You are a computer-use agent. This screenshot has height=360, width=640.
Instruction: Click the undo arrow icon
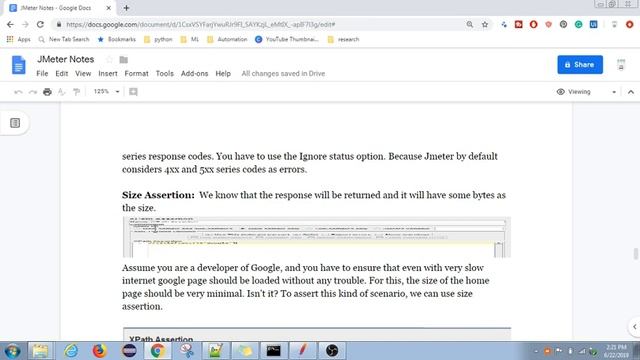click(18, 92)
